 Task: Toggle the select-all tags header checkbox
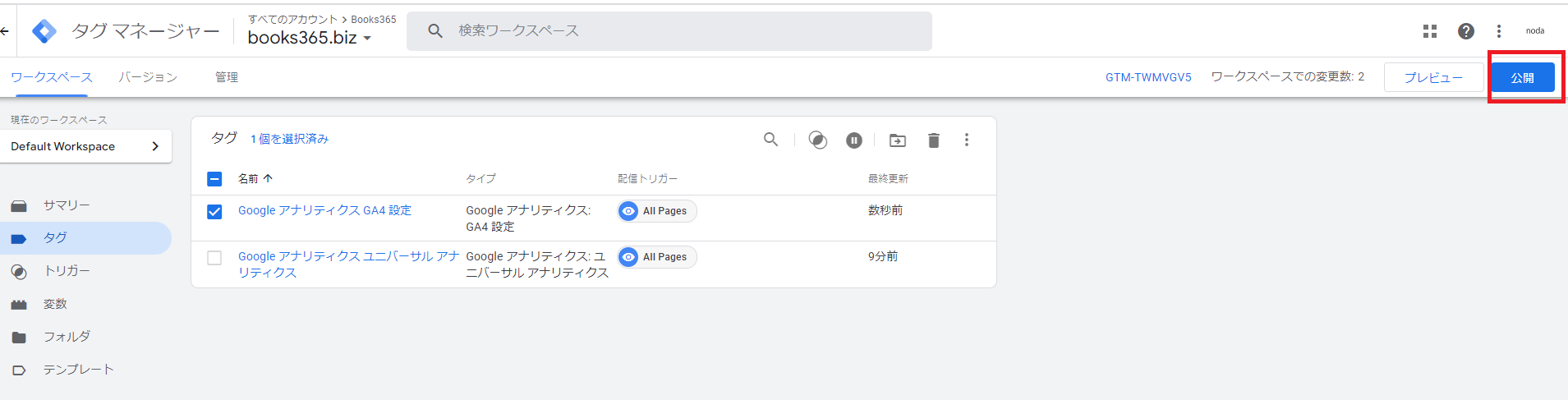coord(214,179)
